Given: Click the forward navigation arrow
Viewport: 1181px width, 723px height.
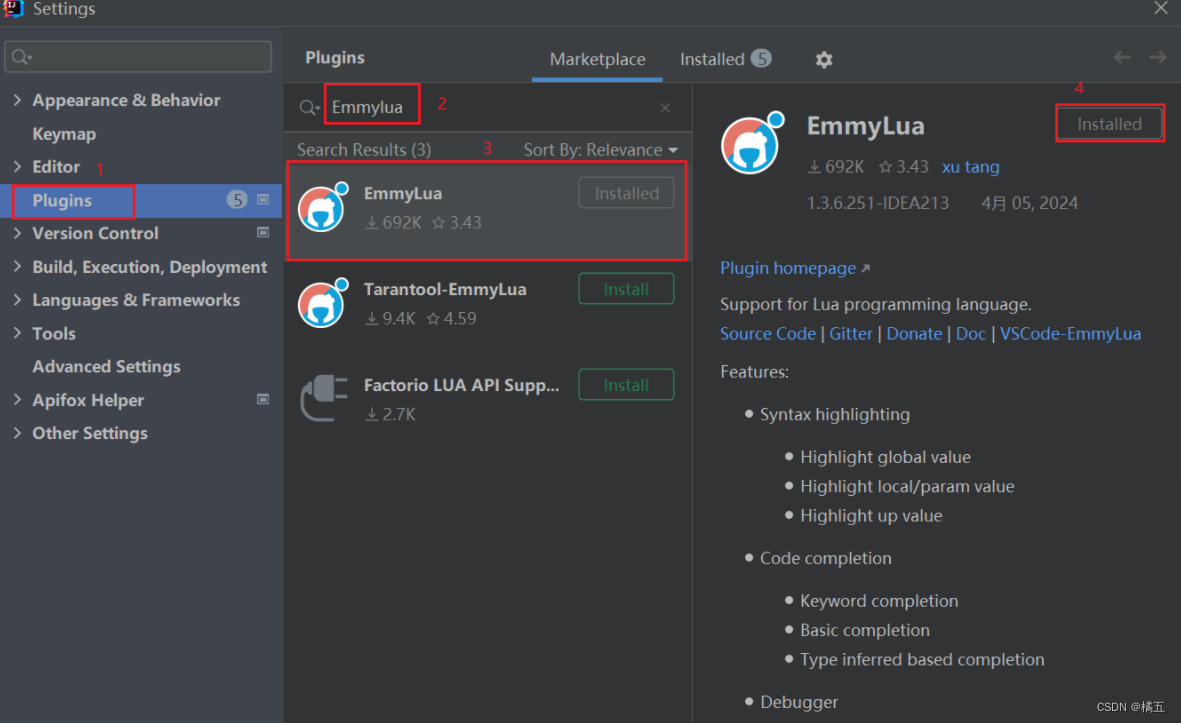Looking at the screenshot, I should pos(1158,57).
